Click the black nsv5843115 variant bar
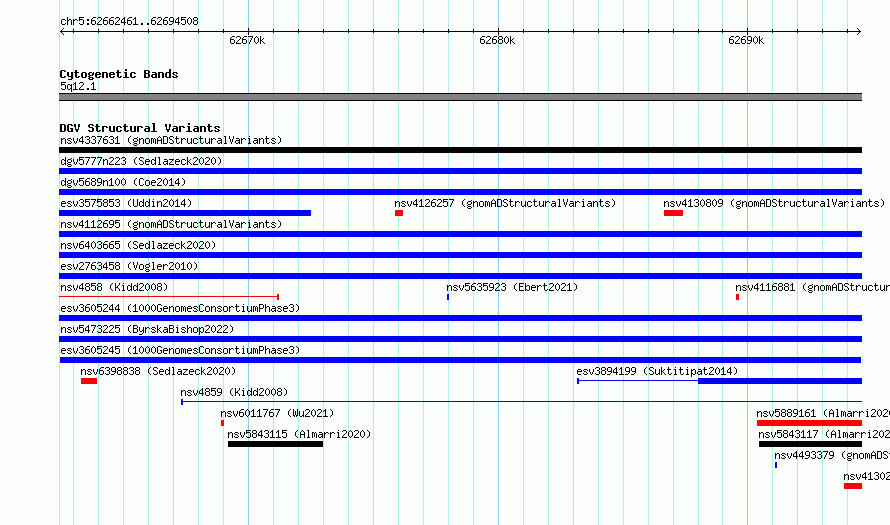890x525 pixels. (275, 444)
